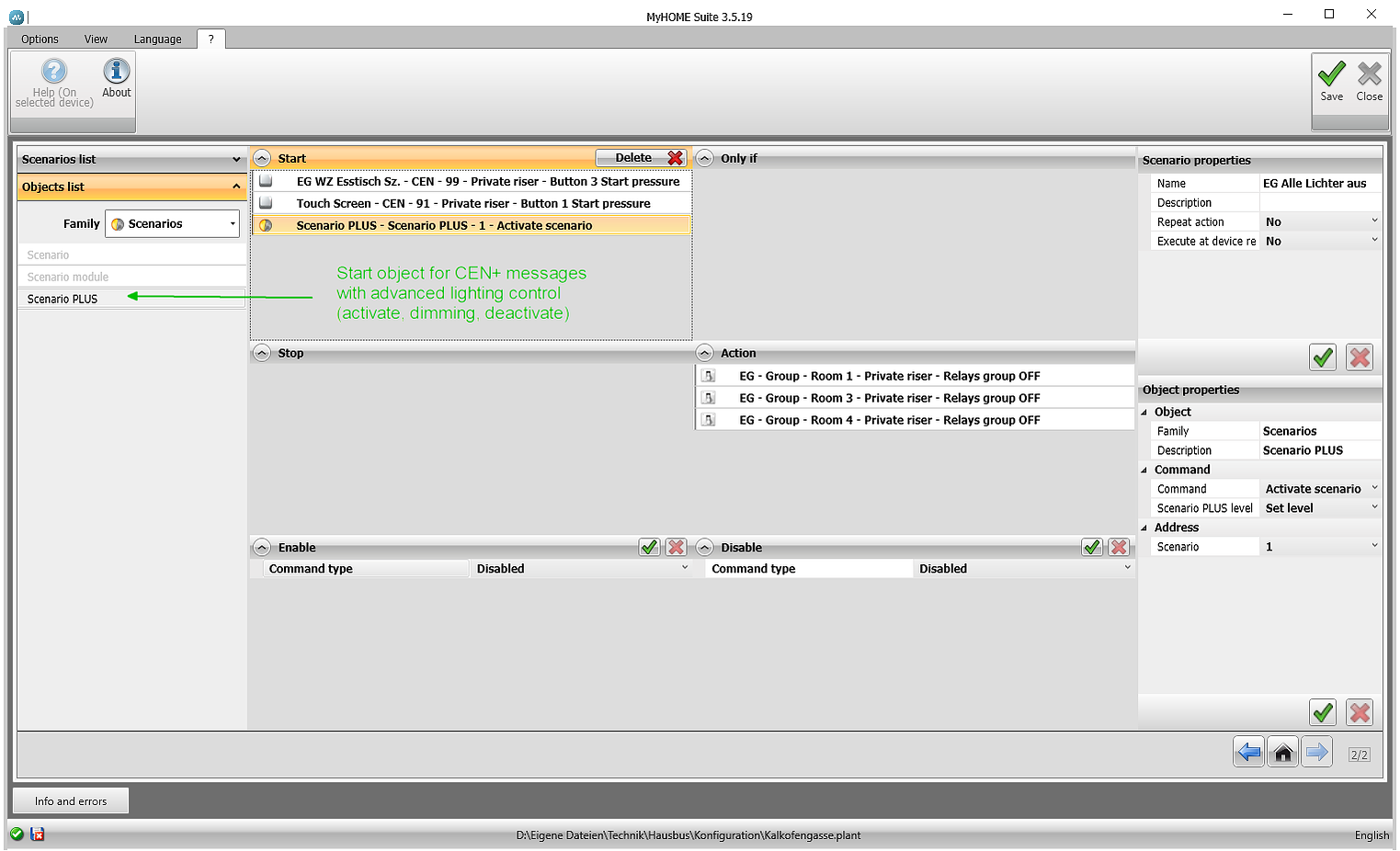This screenshot has height=851, width=1400.
Task: Click the Close X in the toolbar
Action: click(1370, 74)
